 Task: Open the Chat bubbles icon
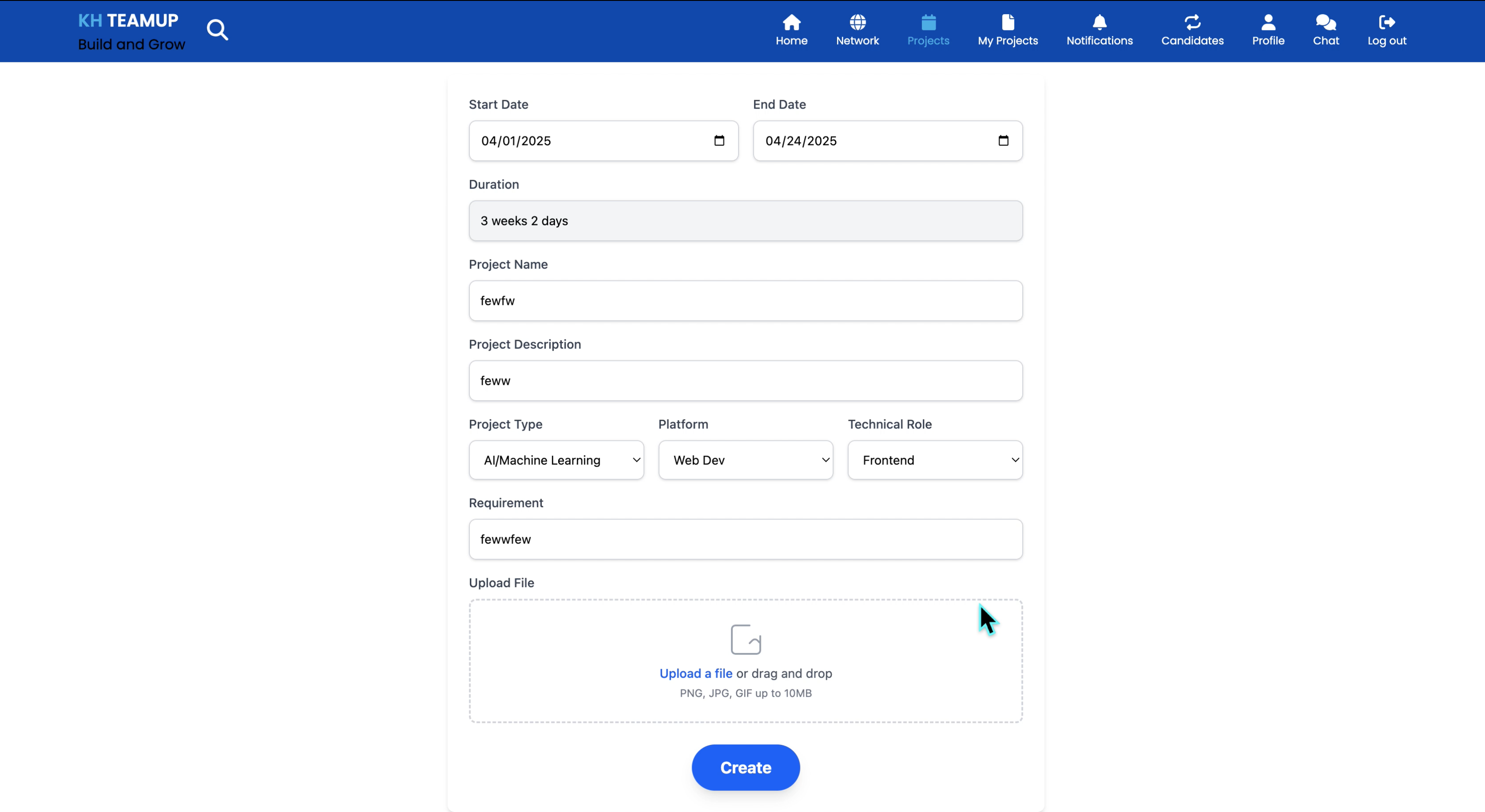(x=1325, y=23)
